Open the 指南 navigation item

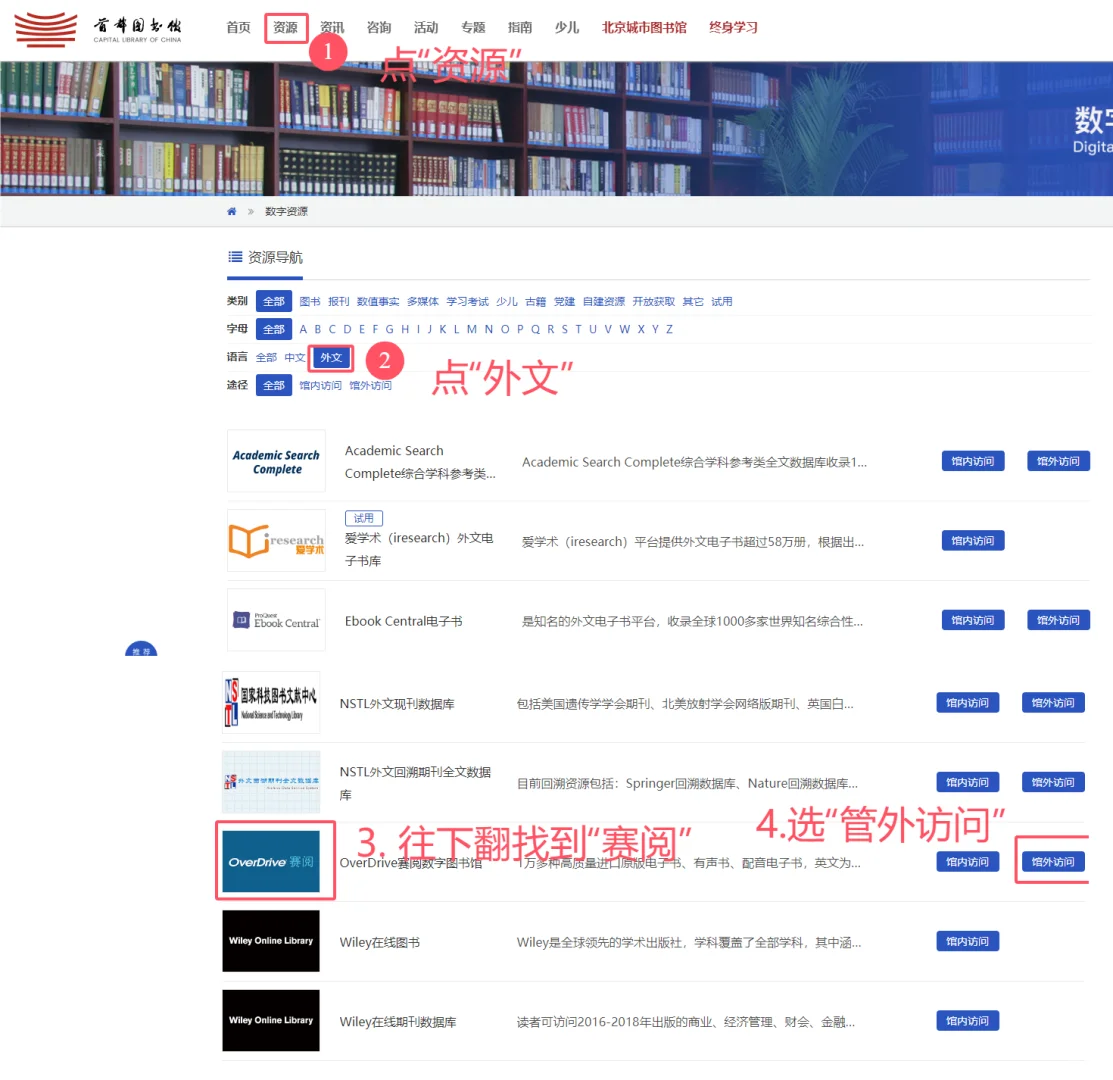520,28
